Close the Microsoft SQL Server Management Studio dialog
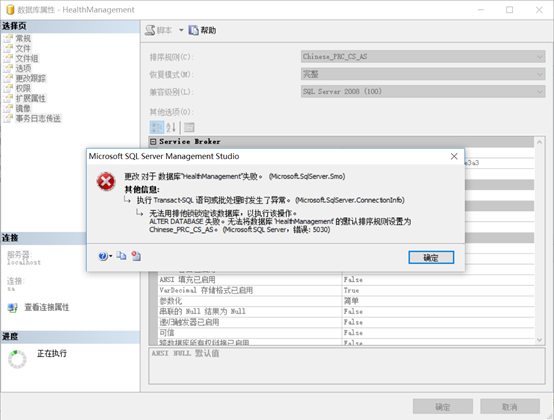The height and width of the screenshot is (420, 554). coord(454,156)
